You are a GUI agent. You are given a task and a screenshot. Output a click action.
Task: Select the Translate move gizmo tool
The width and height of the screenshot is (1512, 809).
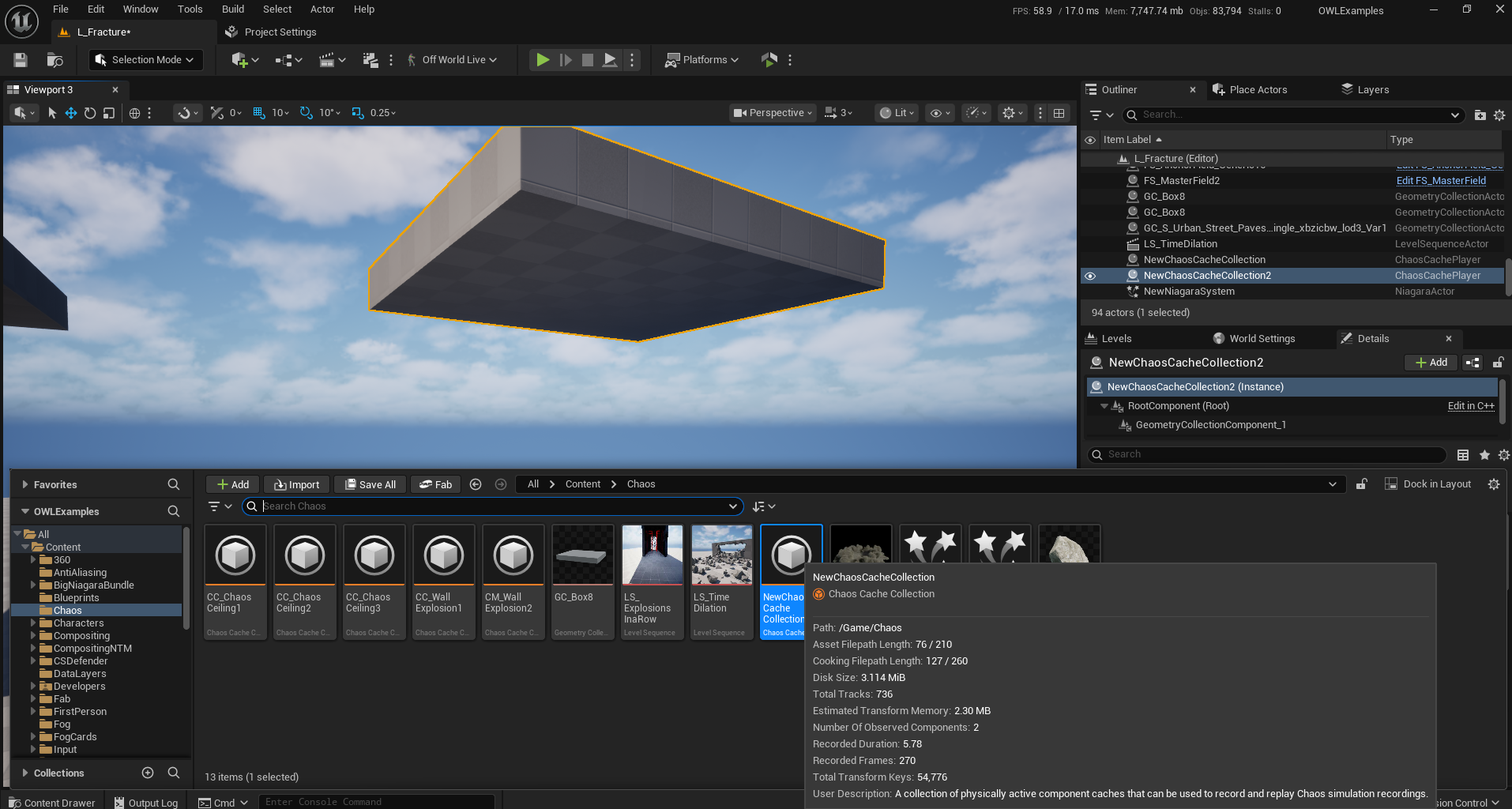[x=71, y=113]
